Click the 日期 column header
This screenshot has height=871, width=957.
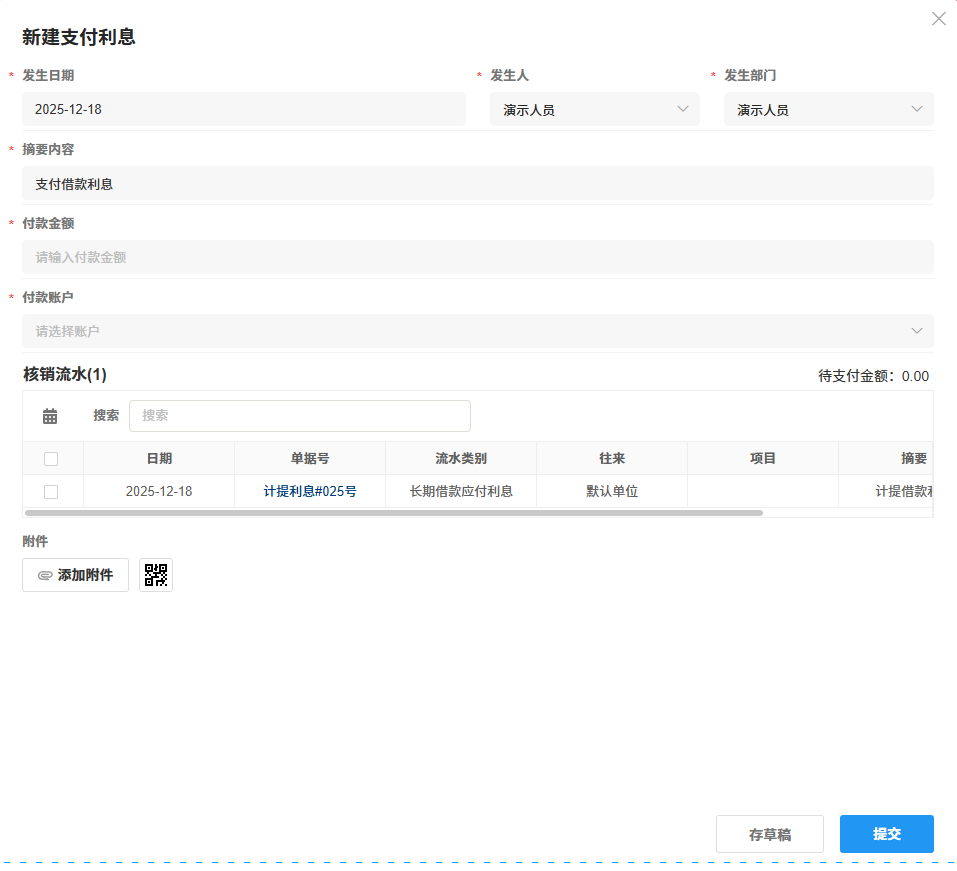pos(159,457)
